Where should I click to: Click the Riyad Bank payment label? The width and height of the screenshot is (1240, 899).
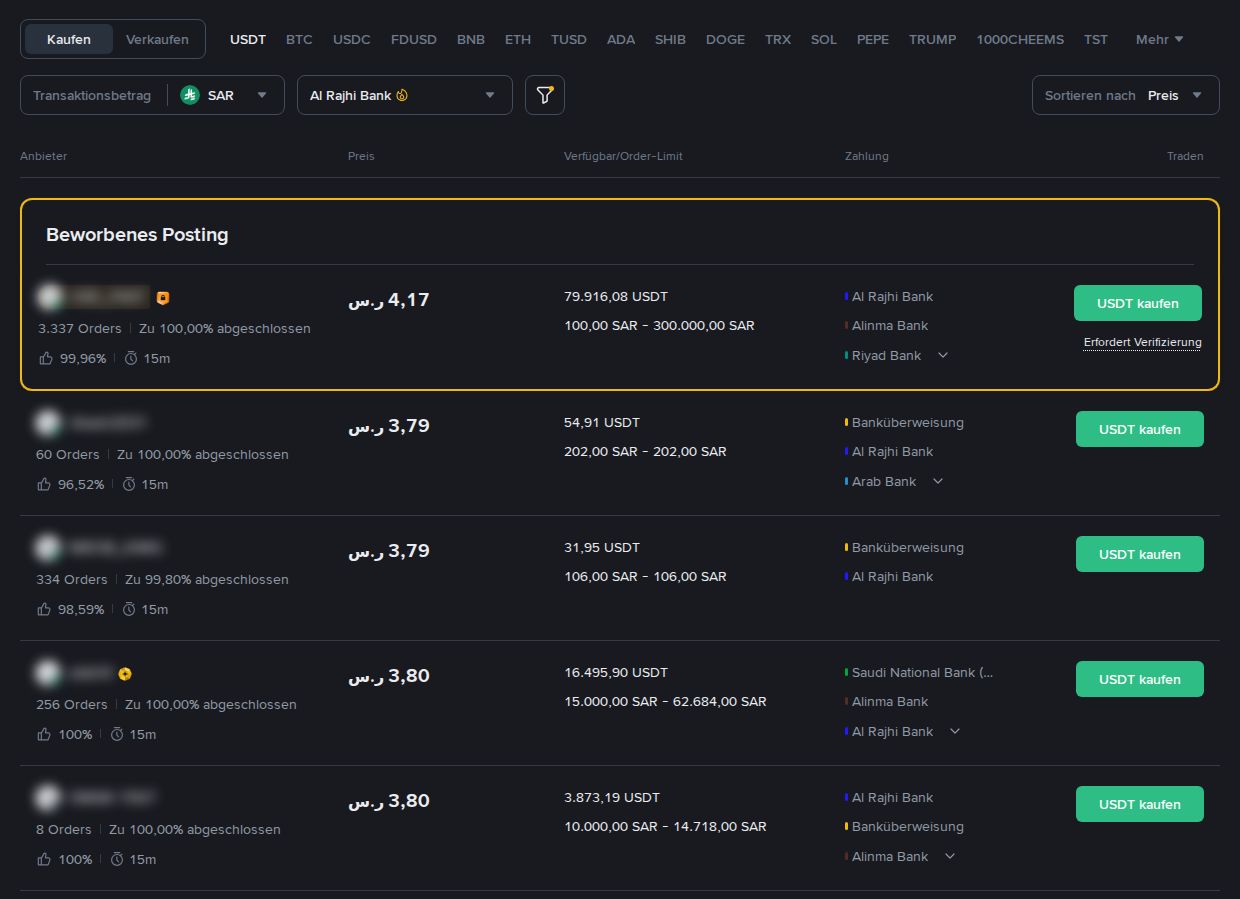coord(887,355)
